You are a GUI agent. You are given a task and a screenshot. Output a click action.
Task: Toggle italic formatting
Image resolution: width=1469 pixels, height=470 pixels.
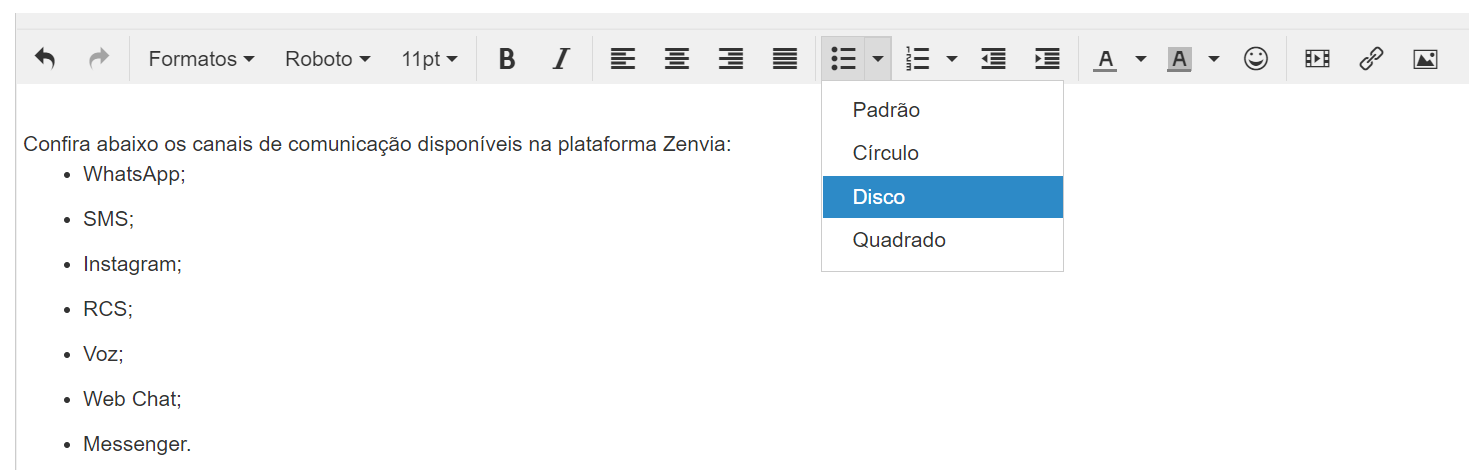[561, 59]
